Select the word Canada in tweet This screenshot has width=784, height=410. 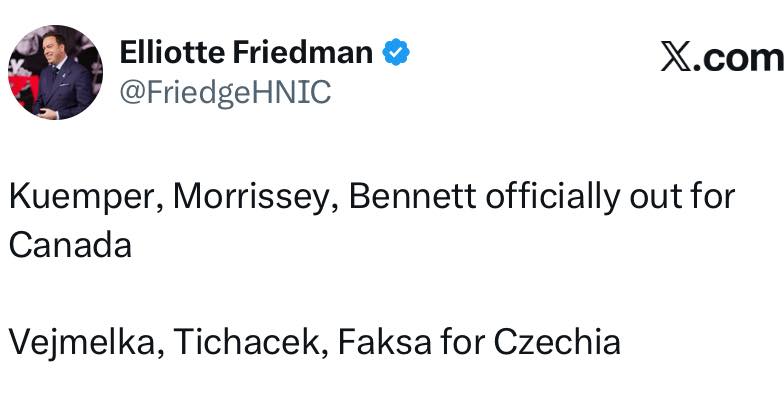point(70,246)
